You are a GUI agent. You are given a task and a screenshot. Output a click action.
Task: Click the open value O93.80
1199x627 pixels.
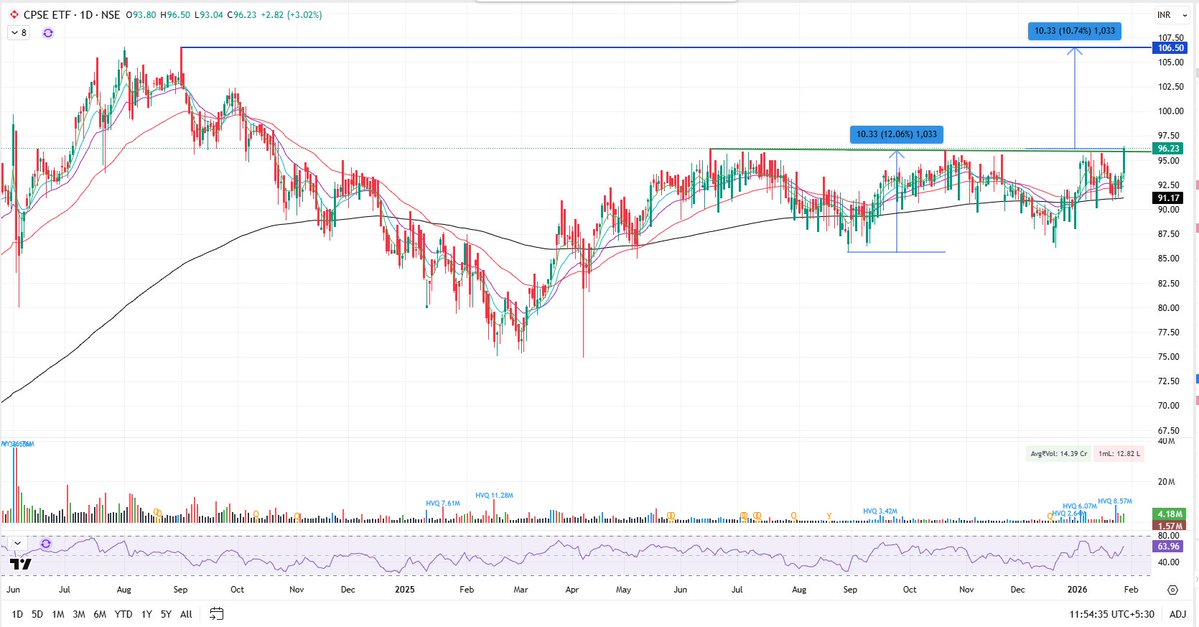tap(141, 15)
